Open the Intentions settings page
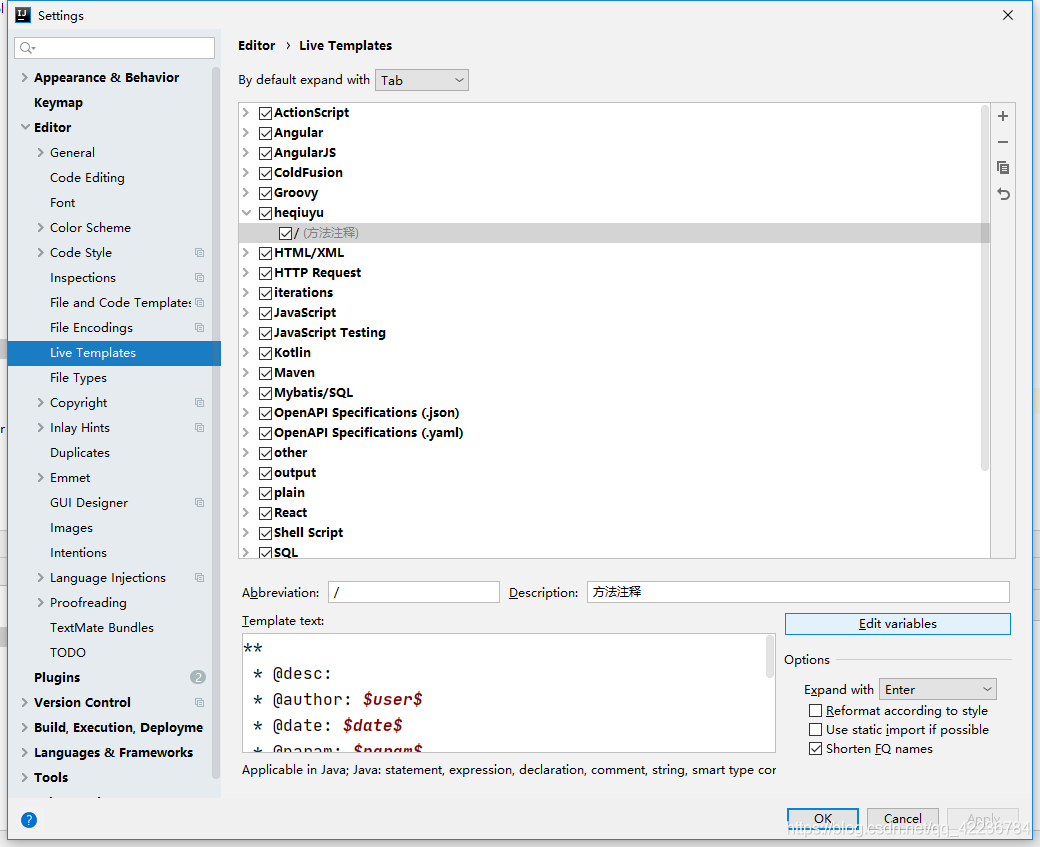 pos(78,553)
